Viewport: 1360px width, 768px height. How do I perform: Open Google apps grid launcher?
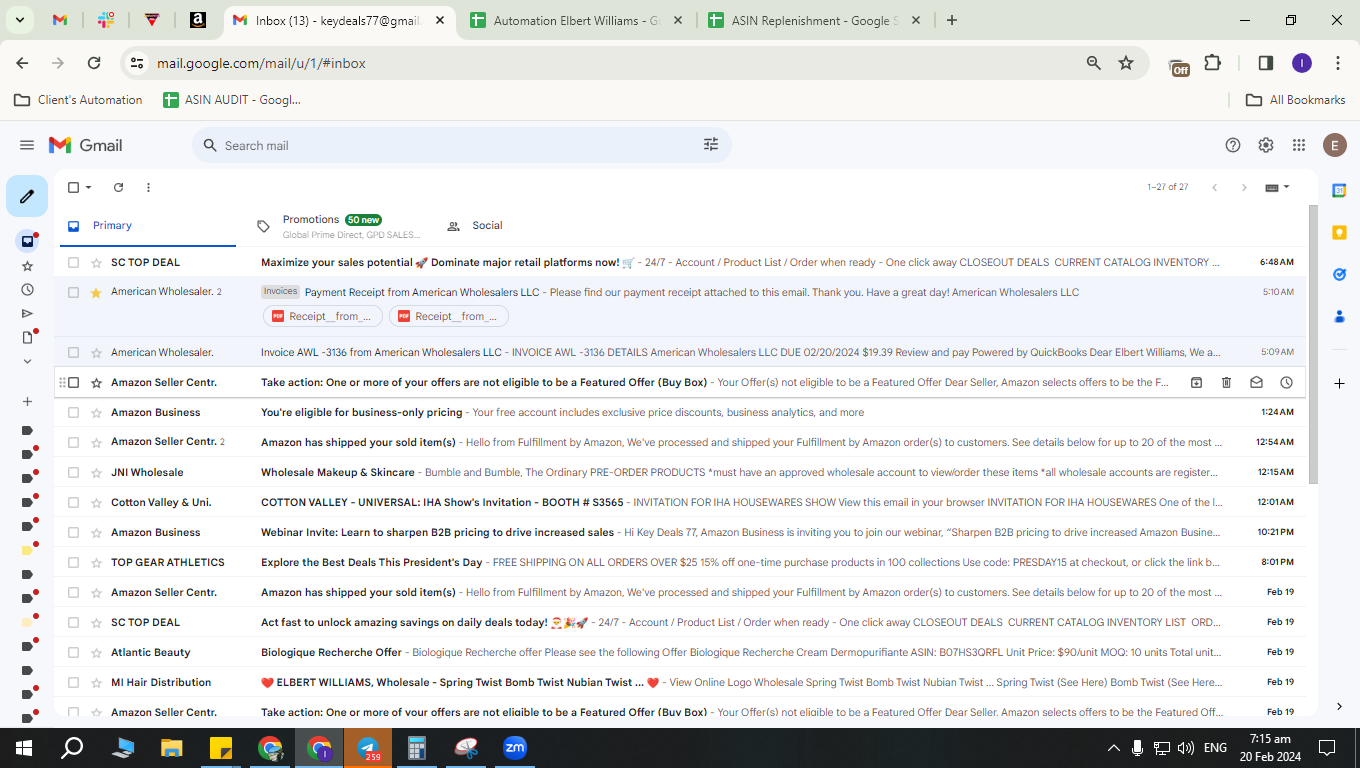(1299, 145)
